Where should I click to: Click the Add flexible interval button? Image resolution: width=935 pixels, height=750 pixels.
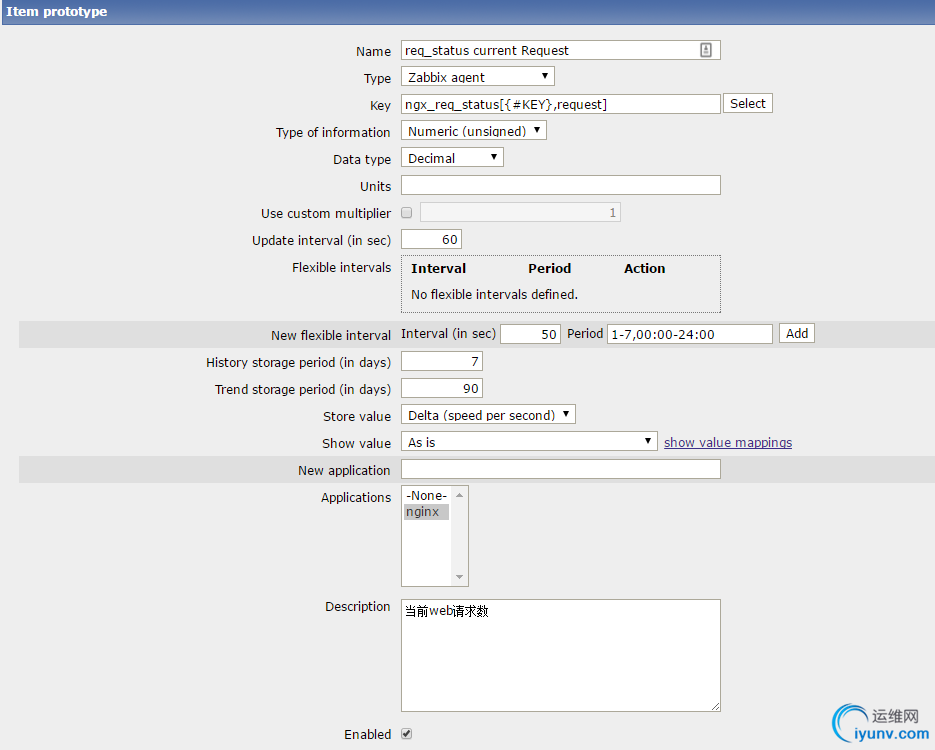pos(797,333)
